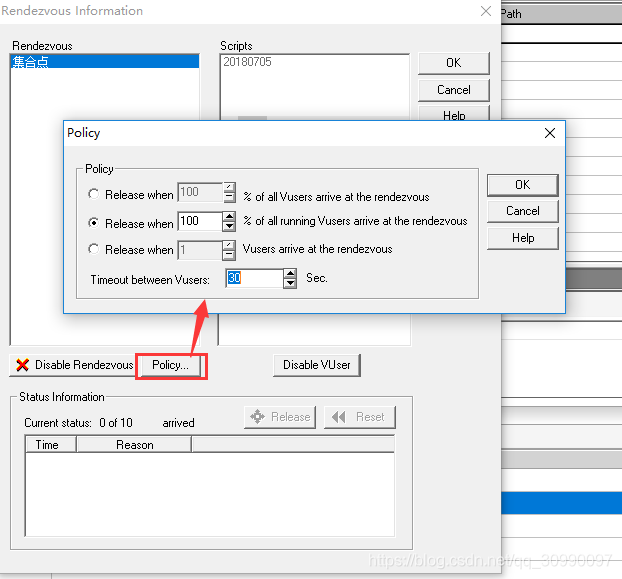Click the Timeout between Vusers field
This screenshot has width=622, height=579.
[254, 278]
